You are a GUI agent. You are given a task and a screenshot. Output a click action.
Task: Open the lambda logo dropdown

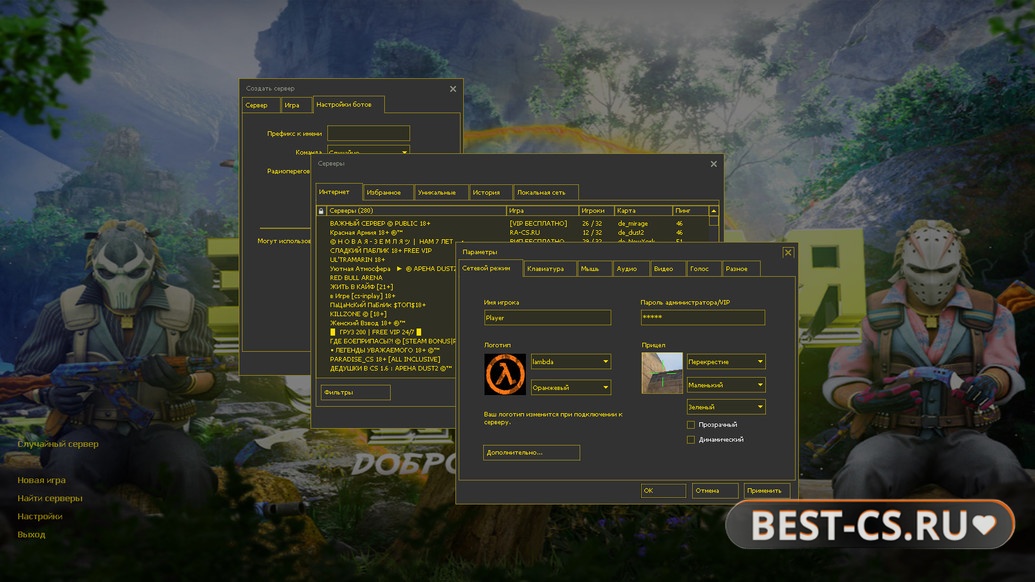point(570,362)
